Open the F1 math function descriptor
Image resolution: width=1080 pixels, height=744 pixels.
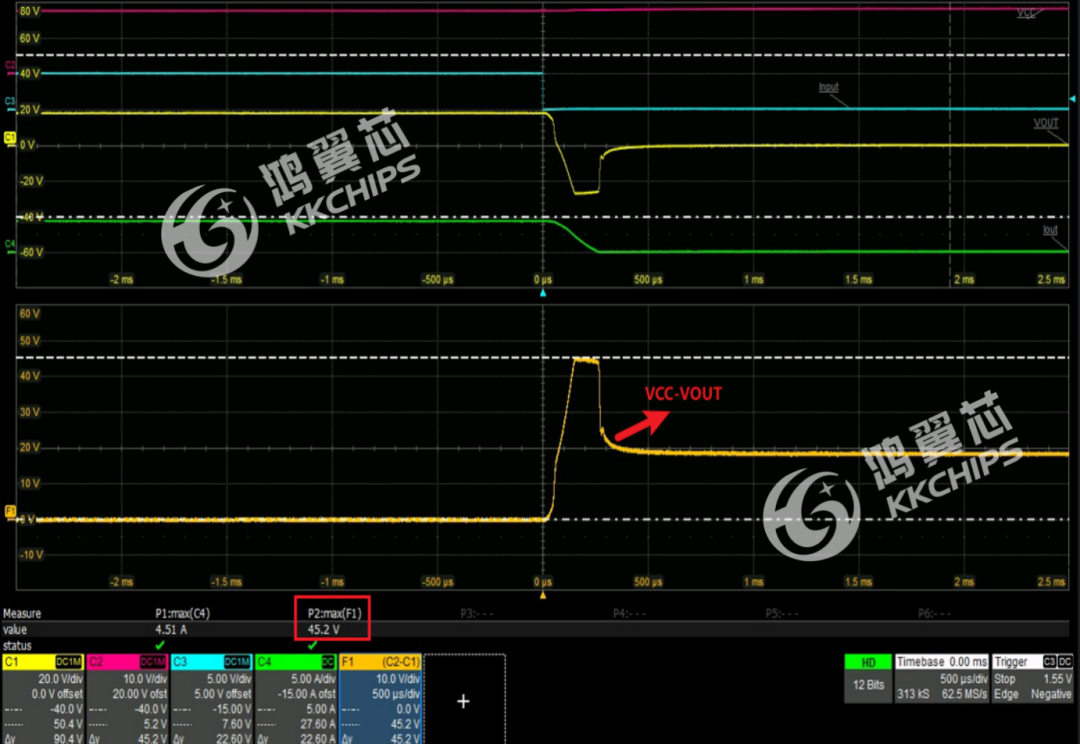pyautogui.click(x=381, y=699)
